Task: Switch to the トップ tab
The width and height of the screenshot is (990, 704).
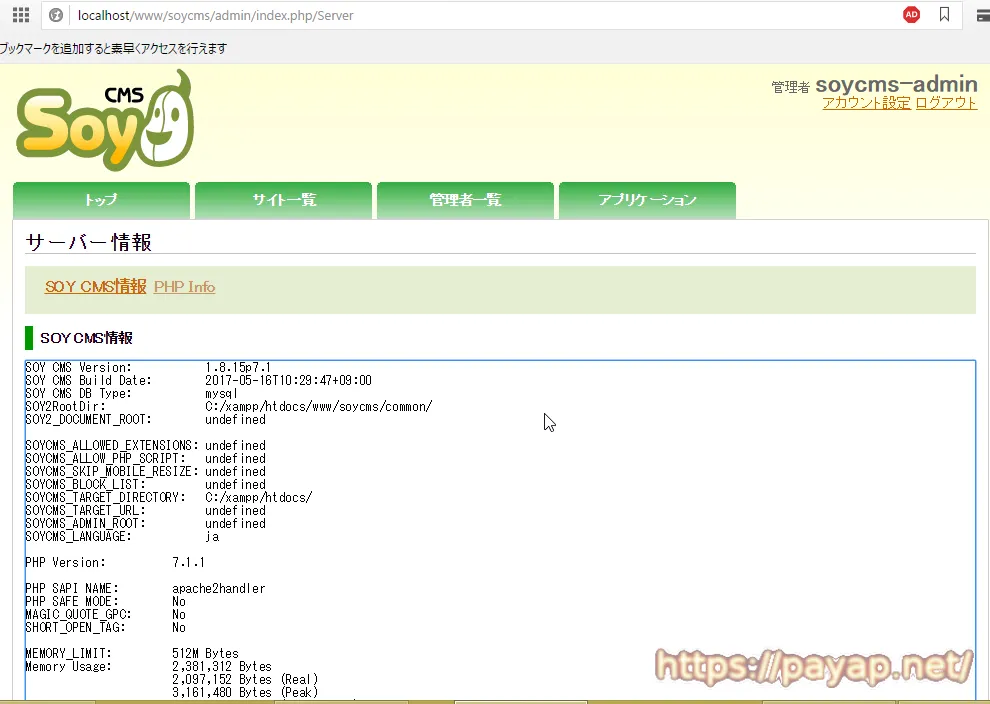Action: [100, 200]
